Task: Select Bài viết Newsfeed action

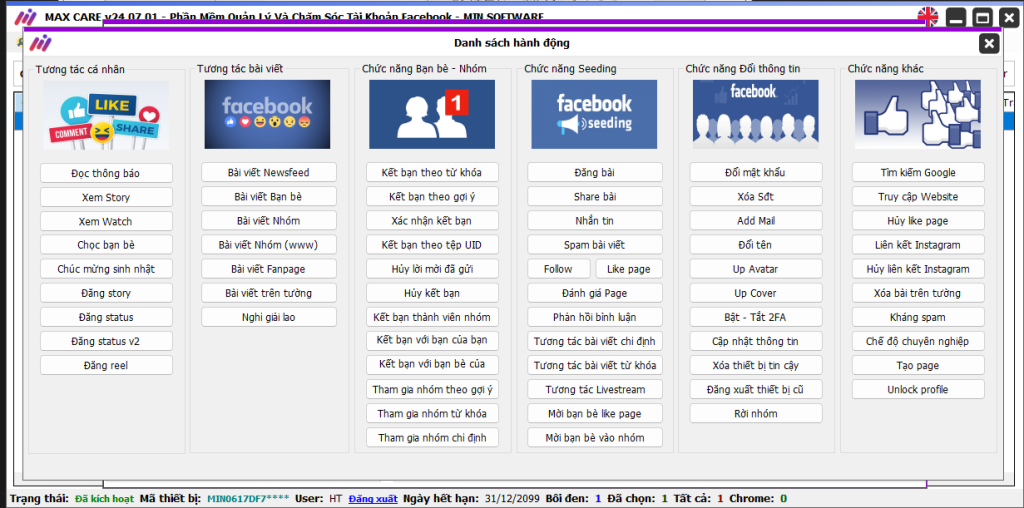Action: click(268, 172)
